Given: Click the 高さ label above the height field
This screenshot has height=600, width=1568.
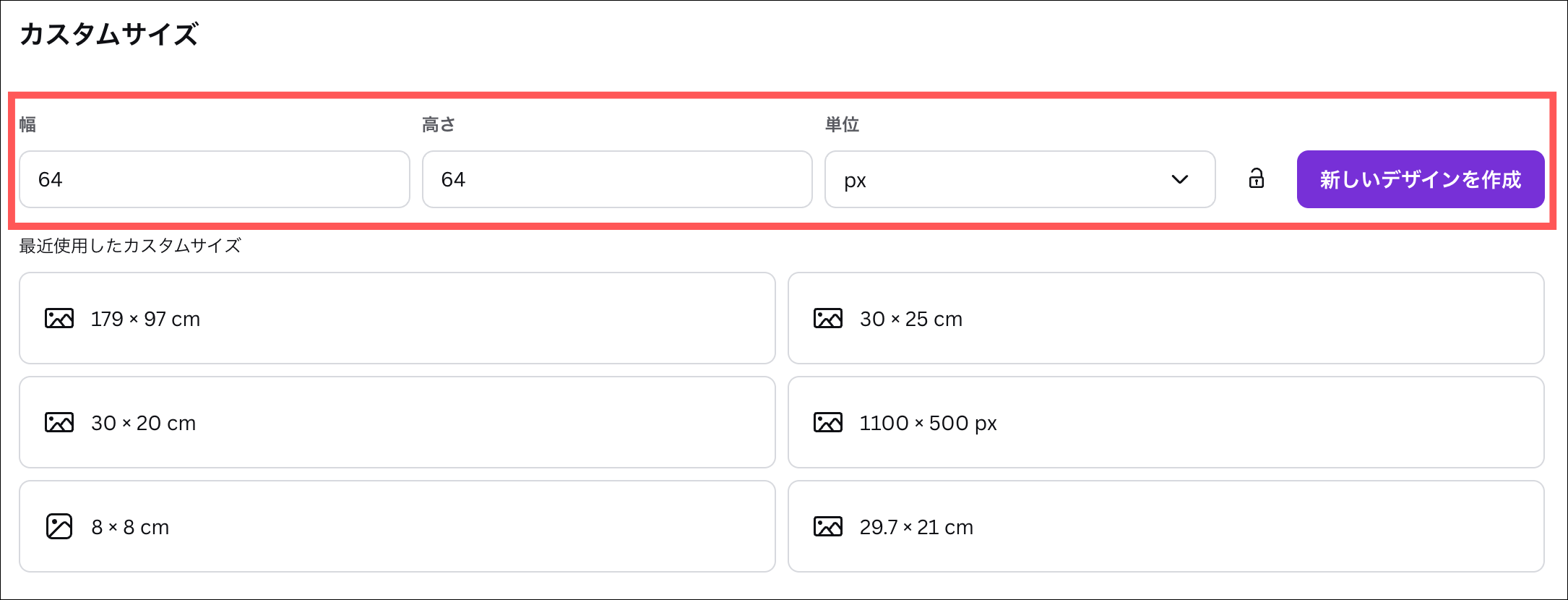Looking at the screenshot, I should (x=438, y=124).
